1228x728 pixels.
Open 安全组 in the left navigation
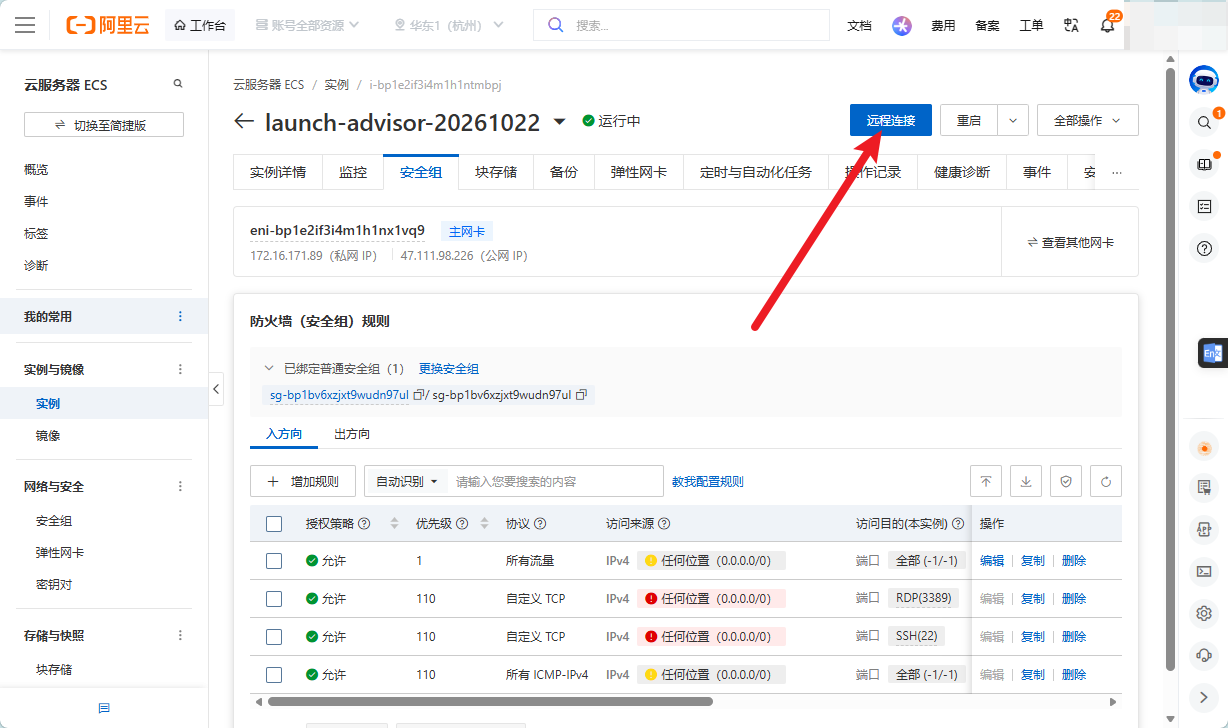(54, 521)
